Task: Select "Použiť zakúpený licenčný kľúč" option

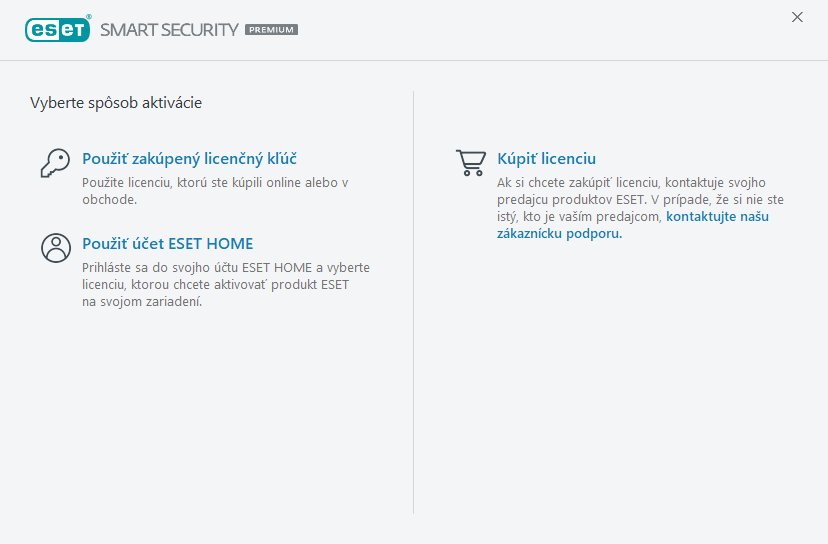Action: (189, 159)
